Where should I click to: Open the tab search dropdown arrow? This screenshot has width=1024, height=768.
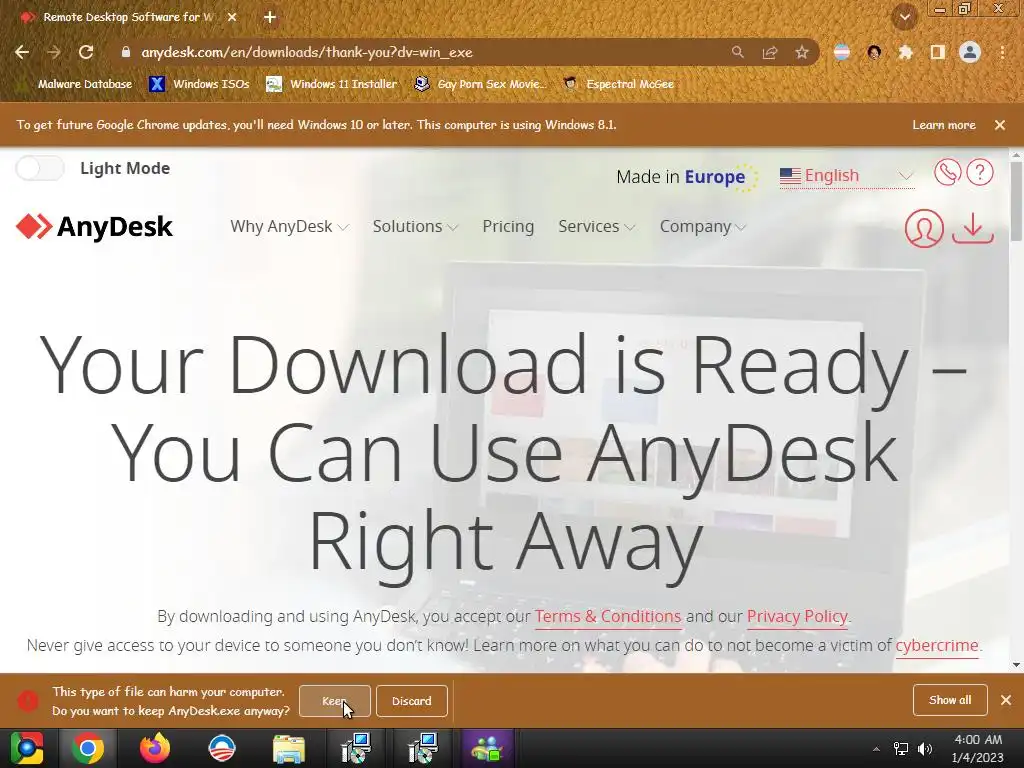click(x=904, y=18)
